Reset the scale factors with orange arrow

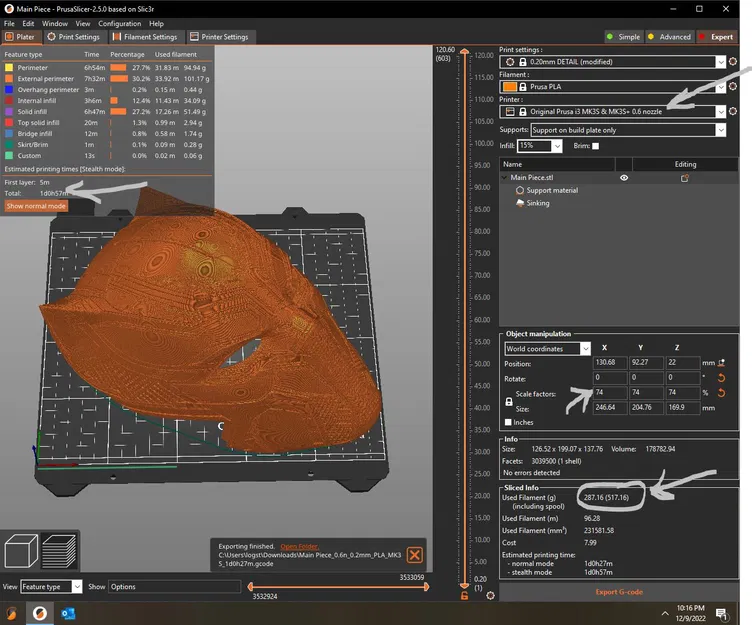(x=720, y=392)
